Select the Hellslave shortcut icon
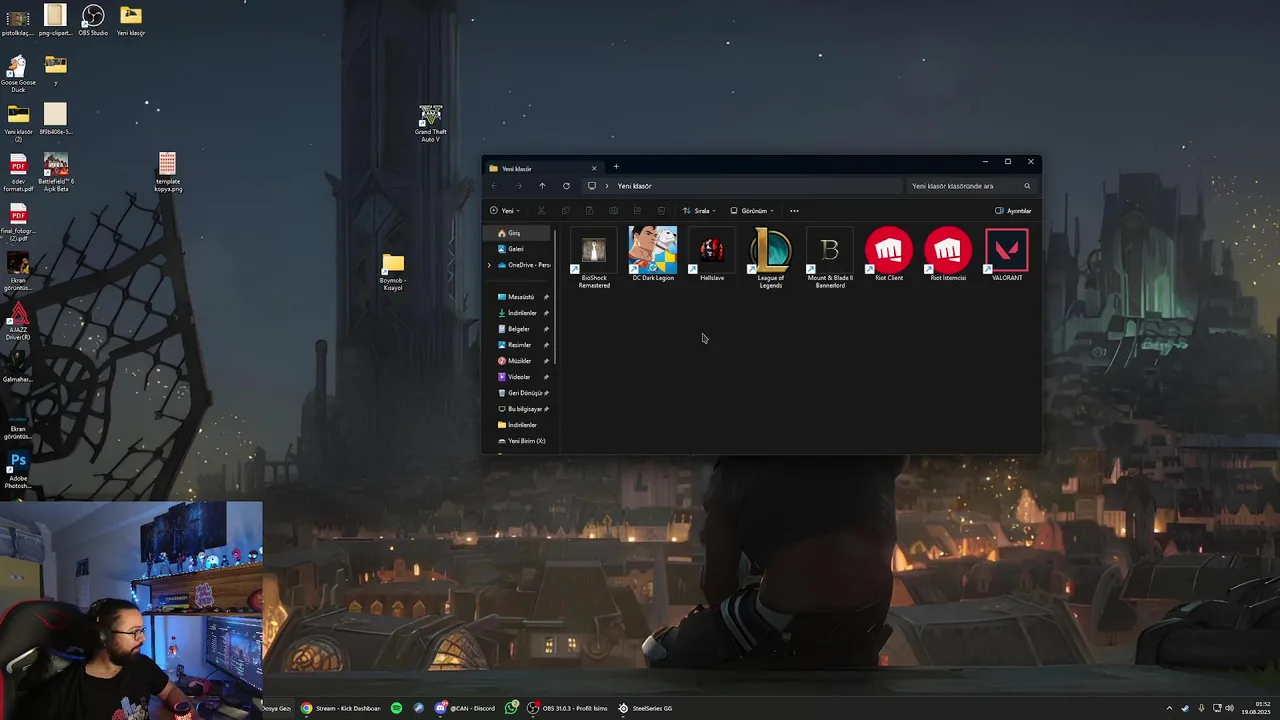The image size is (1280, 720). click(712, 250)
